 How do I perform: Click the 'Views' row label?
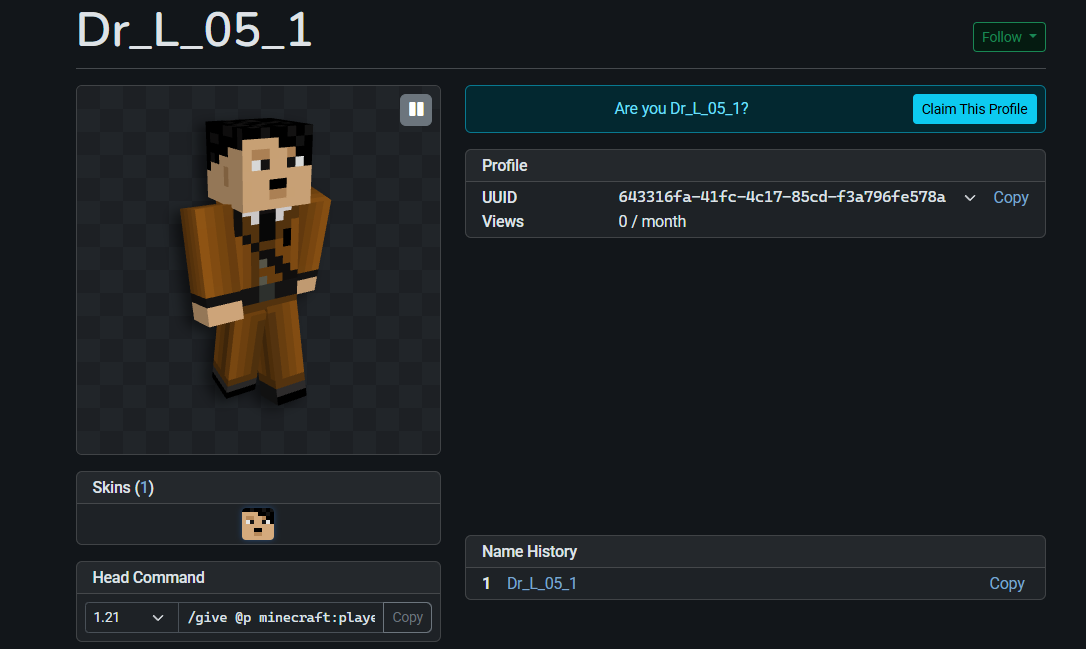click(503, 222)
